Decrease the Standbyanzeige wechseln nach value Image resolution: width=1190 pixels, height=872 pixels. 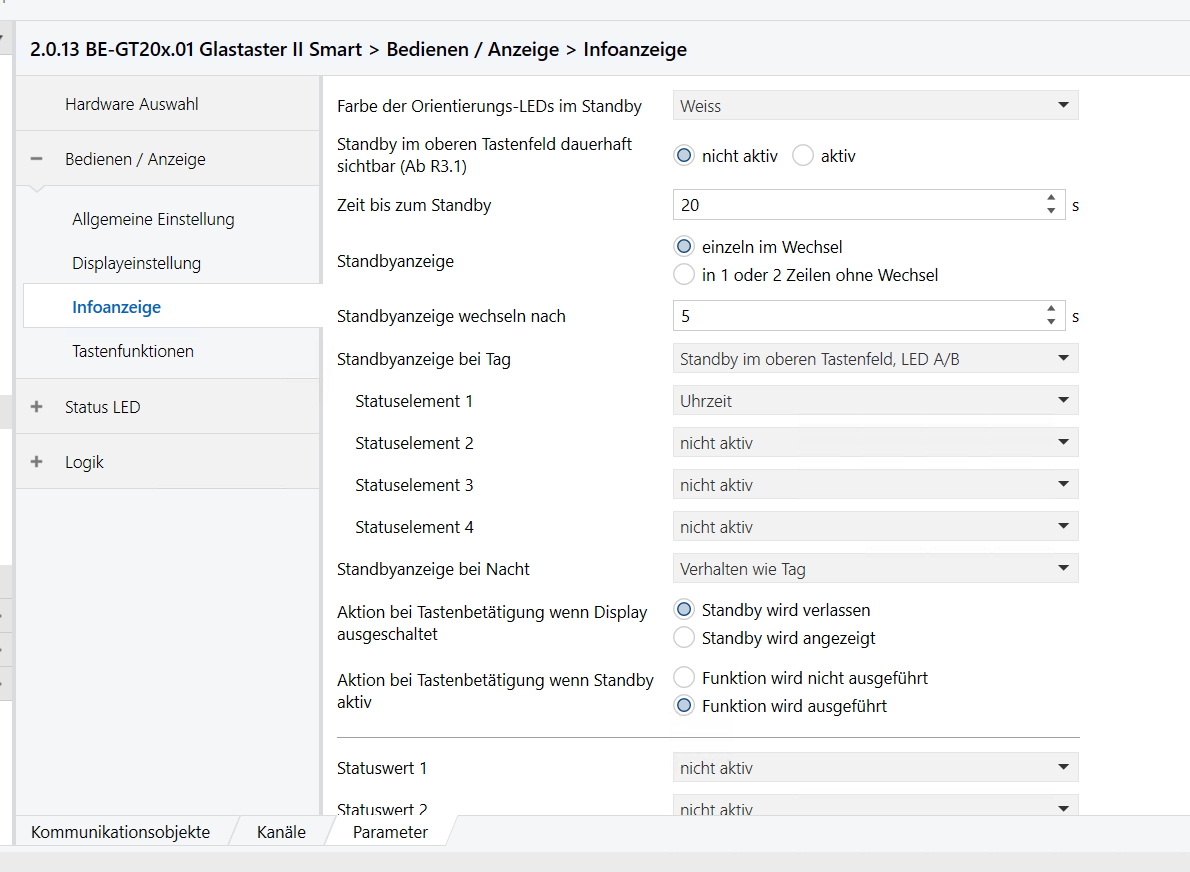coord(1050,322)
